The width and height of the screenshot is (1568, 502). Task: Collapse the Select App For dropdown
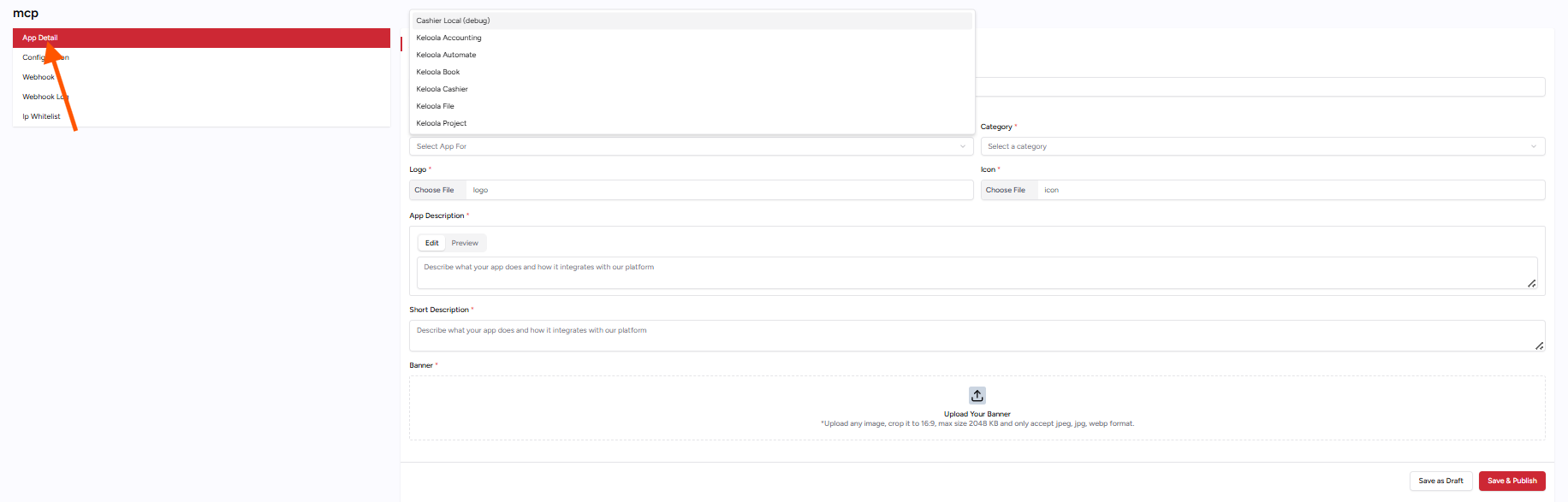(x=692, y=146)
